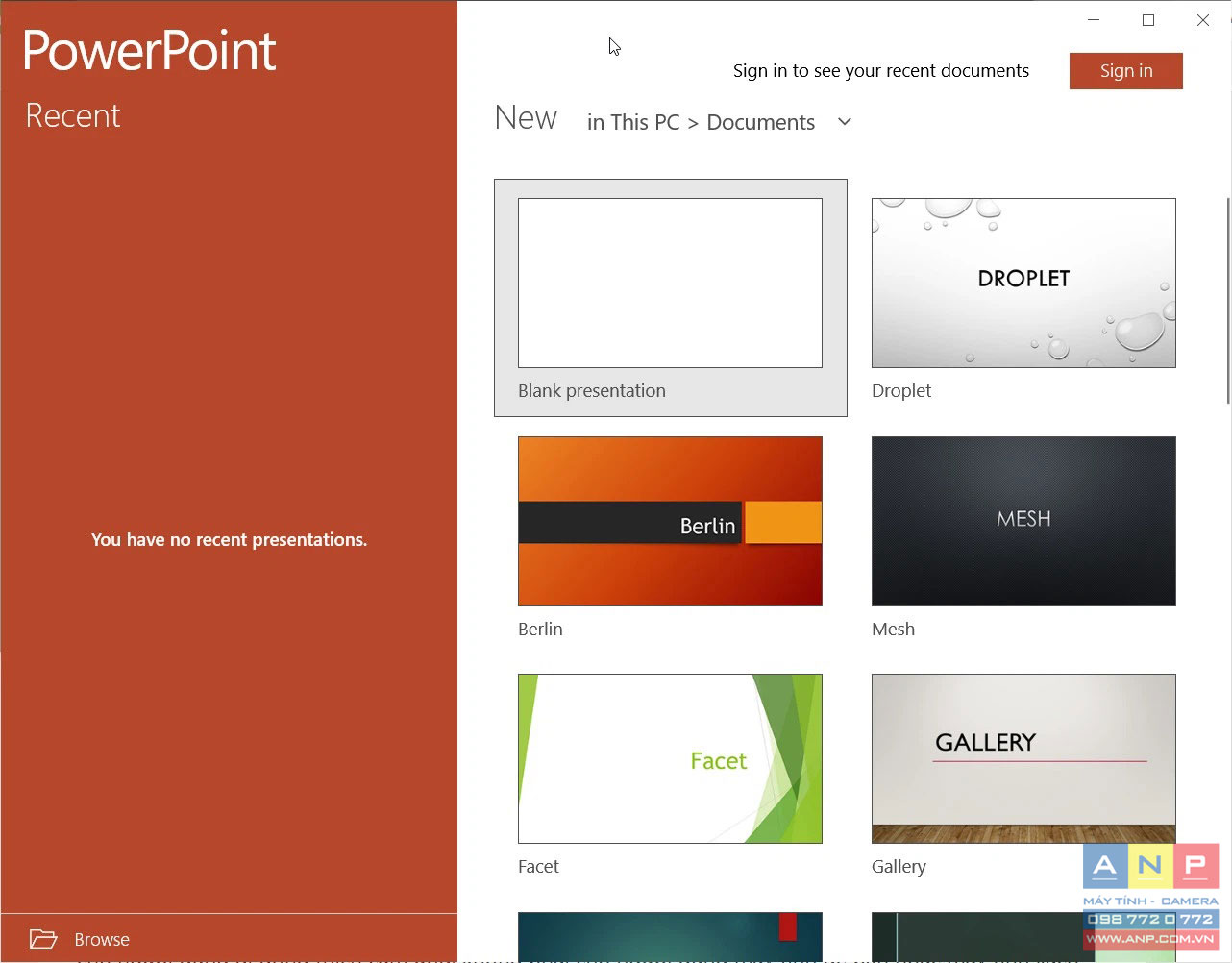Viewport: 1232px width, 963px height.
Task: Select 'in This PC > Documents' location
Action: 701,122
